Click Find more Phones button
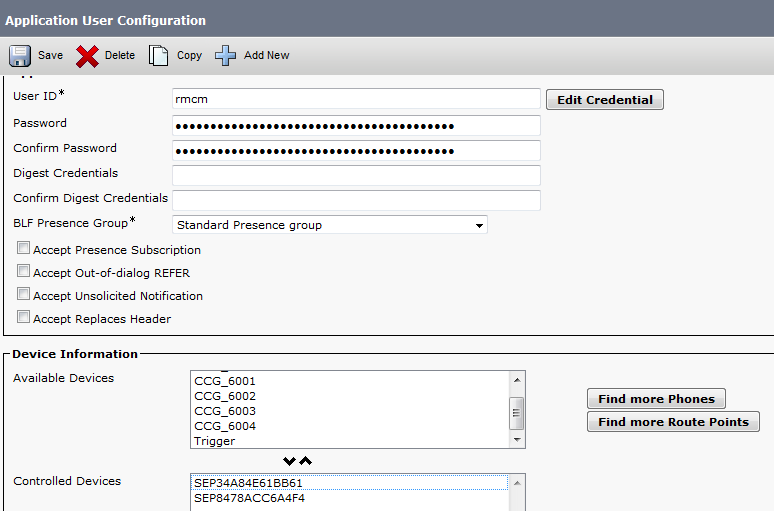Viewport: 774px width, 511px height. click(656, 399)
